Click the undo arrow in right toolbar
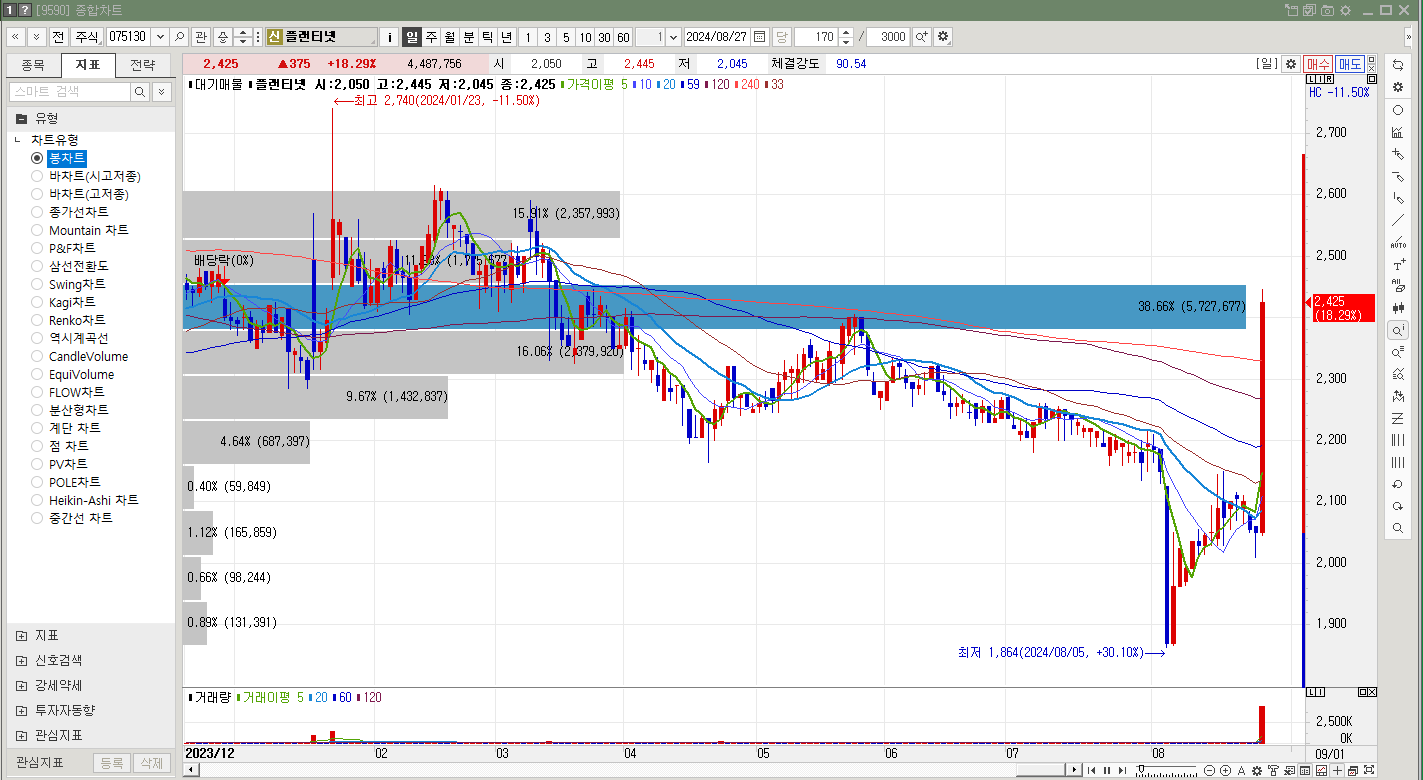 (1398, 484)
